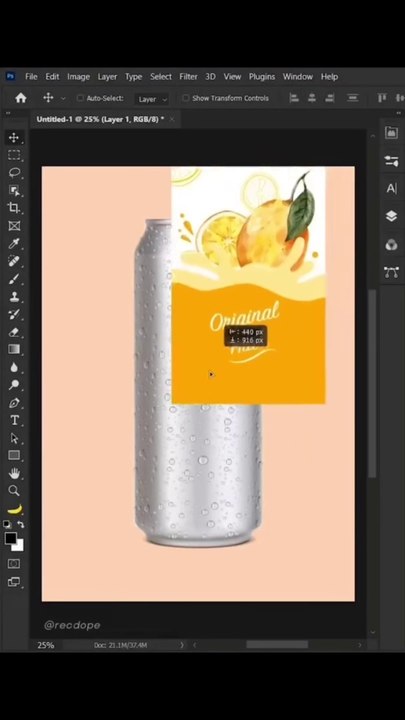405x720 pixels.
Task: Open the Filter menu
Action: pyautogui.click(x=188, y=77)
